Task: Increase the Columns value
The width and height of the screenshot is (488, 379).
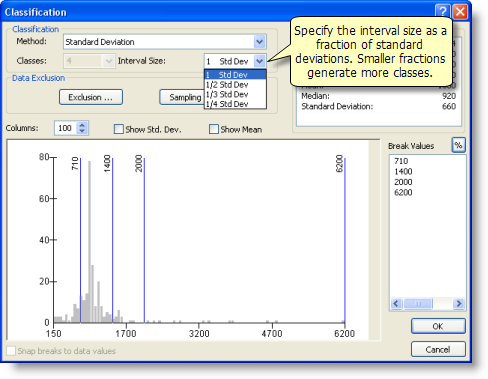Action: point(82,125)
